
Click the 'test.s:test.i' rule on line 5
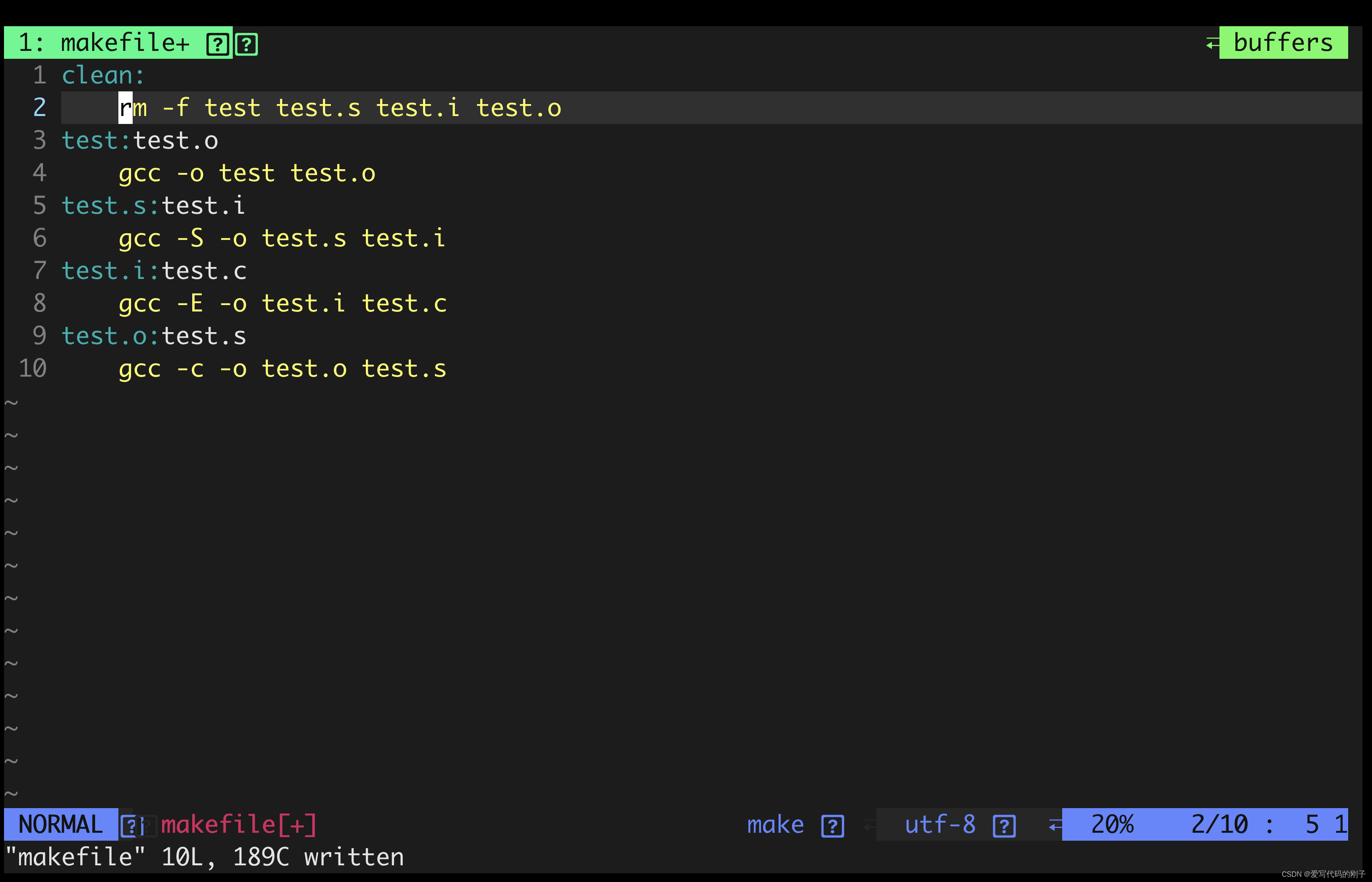point(153,206)
